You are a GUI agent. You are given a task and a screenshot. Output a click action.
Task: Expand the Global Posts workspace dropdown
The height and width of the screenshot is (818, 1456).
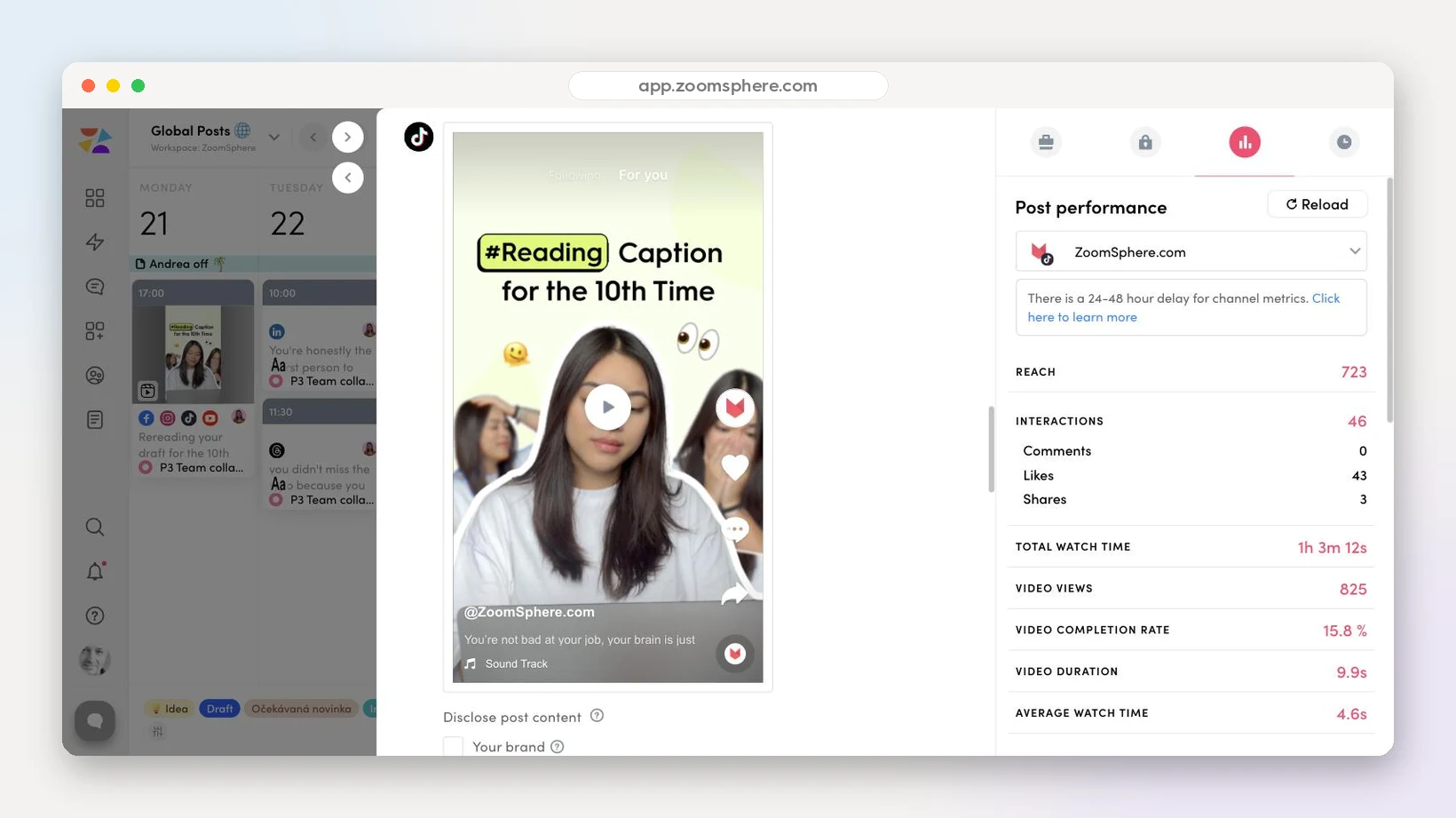tap(273, 137)
